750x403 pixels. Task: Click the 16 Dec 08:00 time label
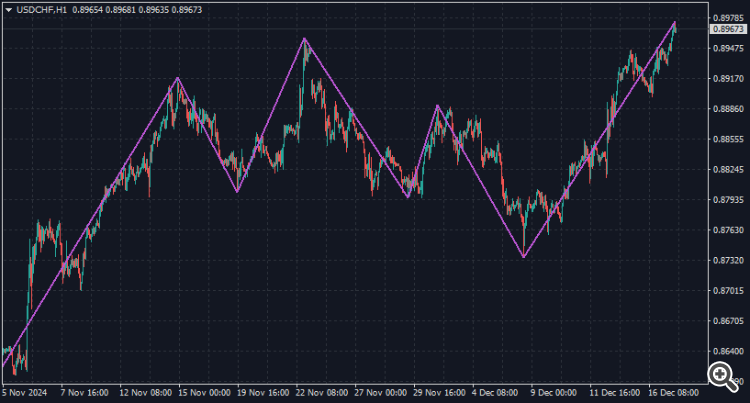tap(675, 392)
